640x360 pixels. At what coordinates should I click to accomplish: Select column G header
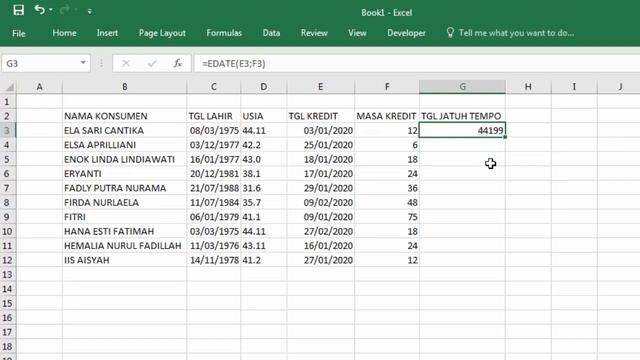click(462, 87)
